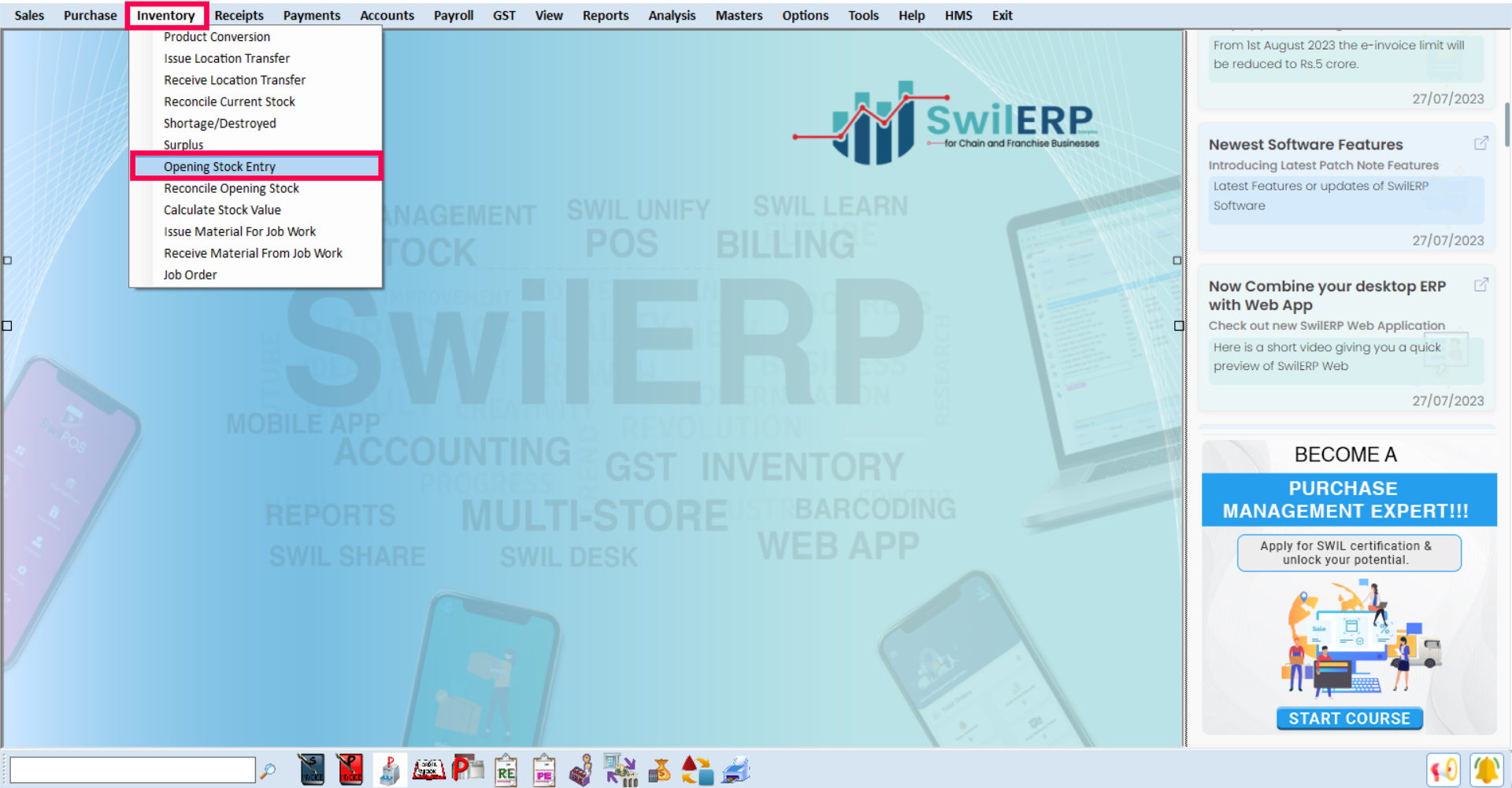The image size is (1512, 788).
Task: Click the printer icon in toolbar
Action: [736, 770]
